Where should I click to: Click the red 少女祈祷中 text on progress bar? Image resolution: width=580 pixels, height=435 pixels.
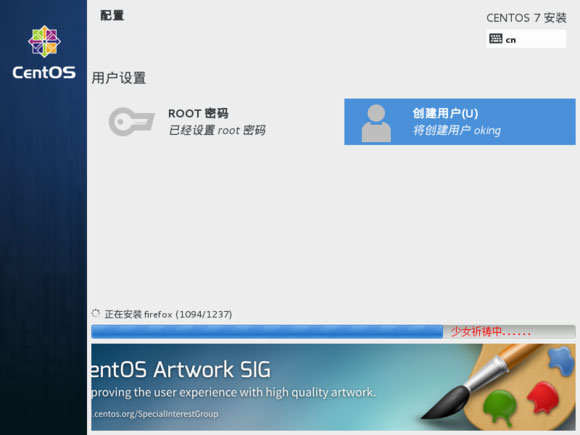[x=491, y=331]
